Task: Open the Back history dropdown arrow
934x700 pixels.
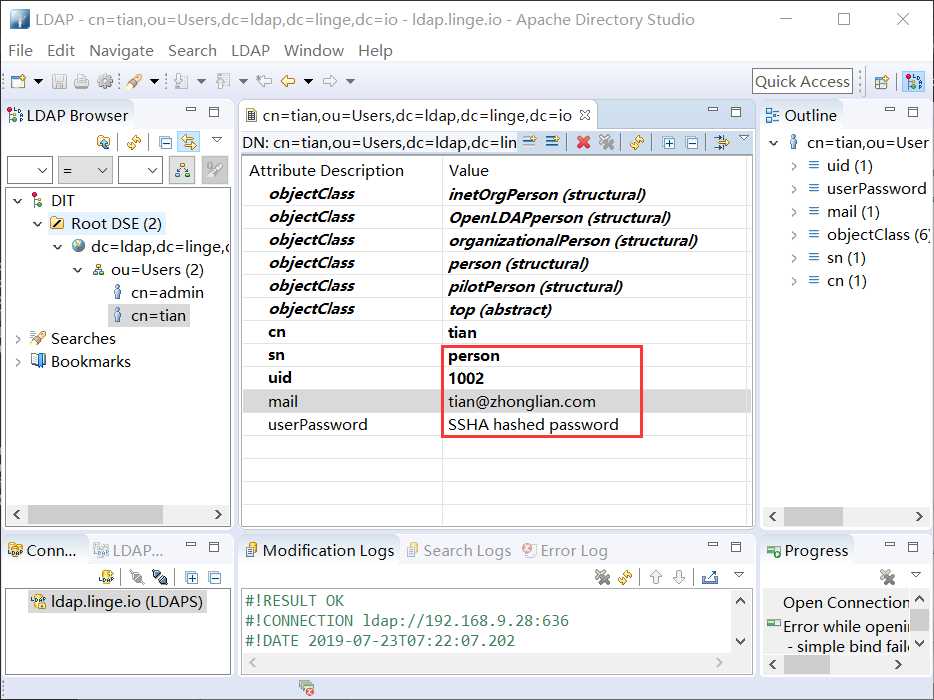Action: pyautogui.click(x=309, y=81)
